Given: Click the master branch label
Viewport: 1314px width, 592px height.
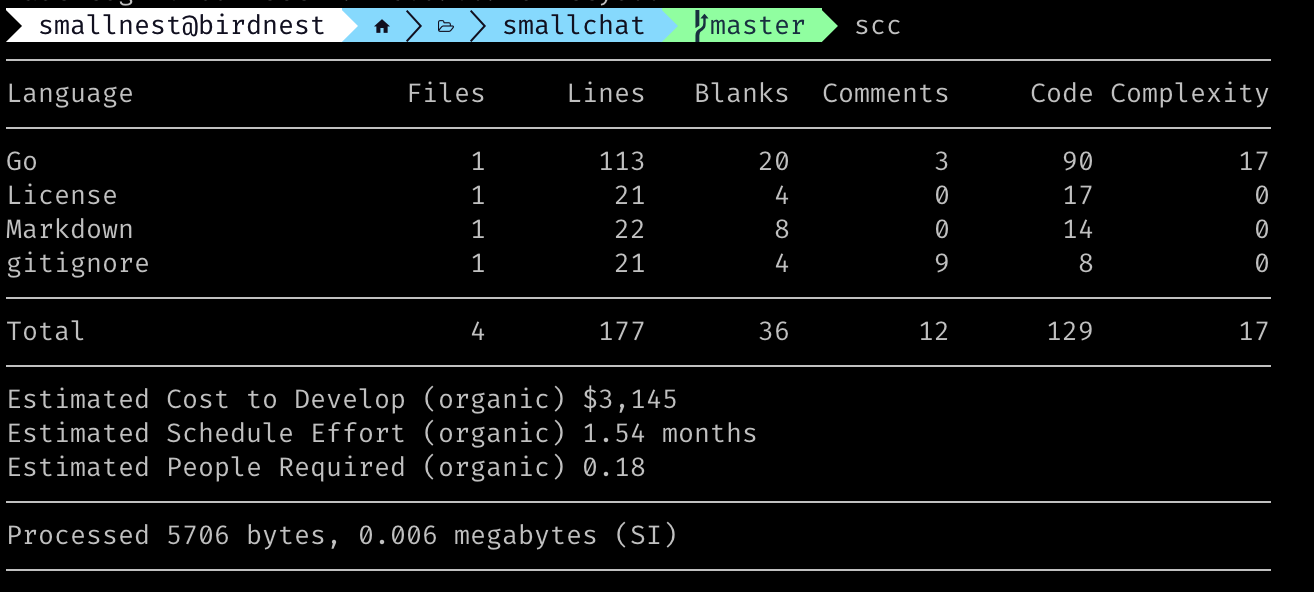Looking at the screenshot, I should coord(758,26).
